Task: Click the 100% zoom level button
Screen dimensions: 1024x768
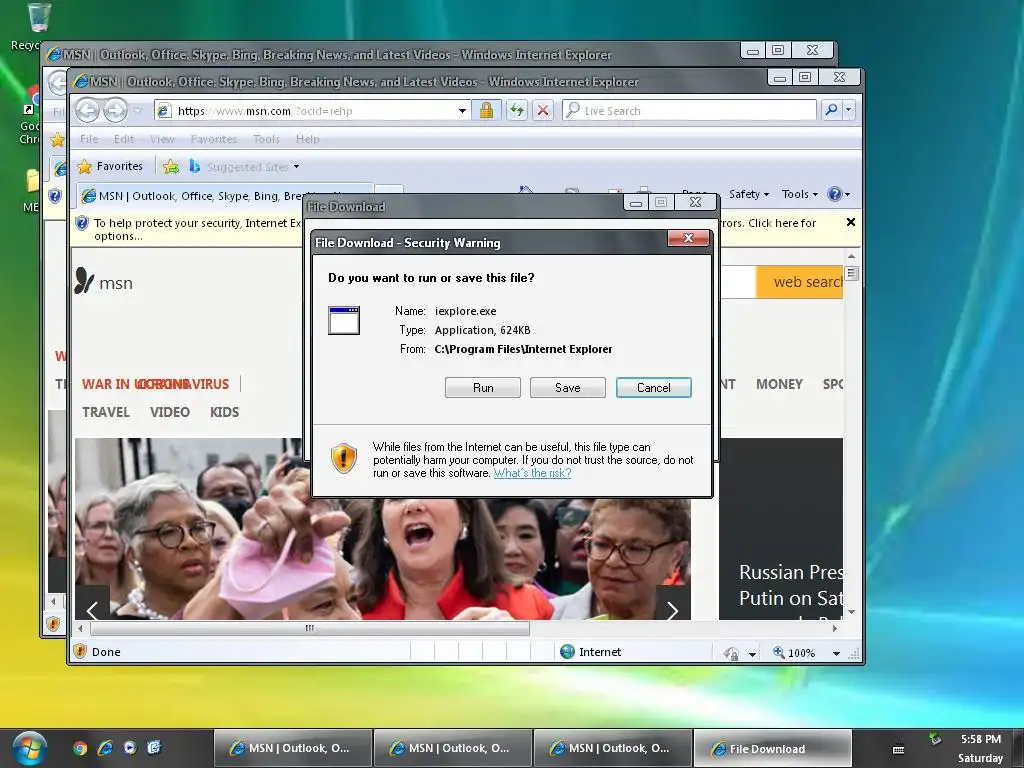Action: click(x=793, y=652)
